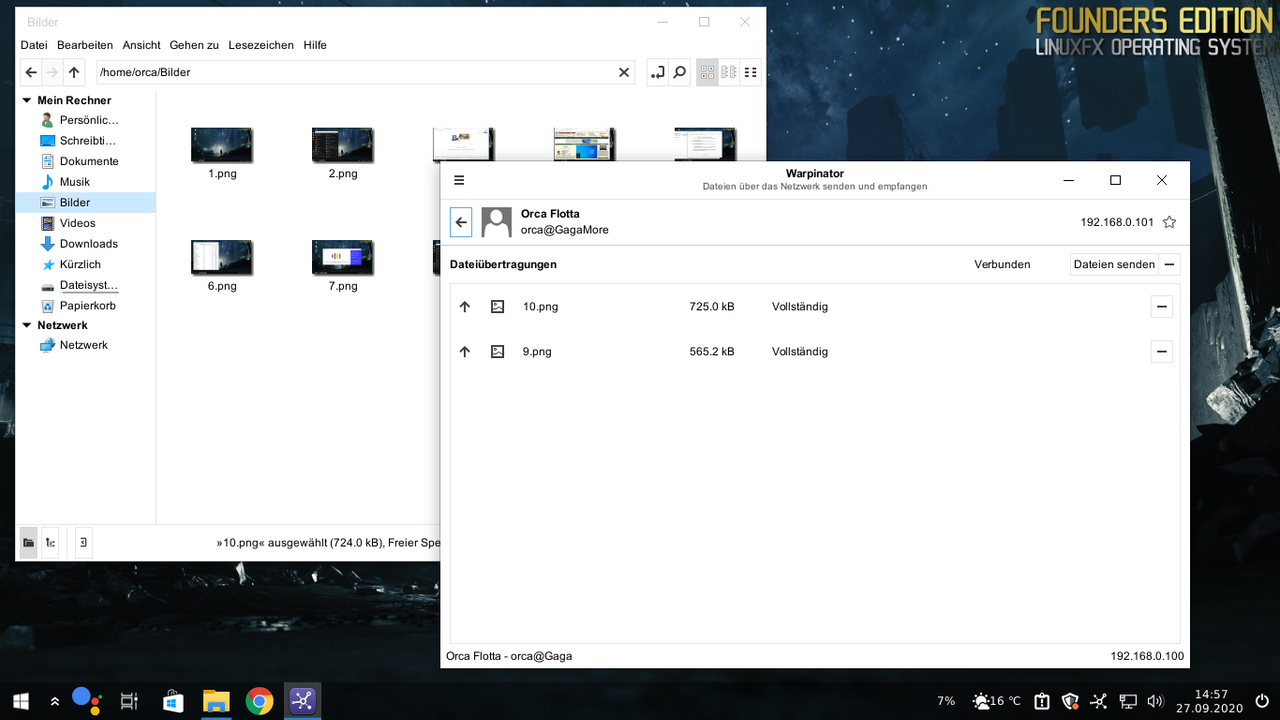Mark Orca Flotta as favorite star
The width and height of the screenshot is (1280, 720).
1169,222
